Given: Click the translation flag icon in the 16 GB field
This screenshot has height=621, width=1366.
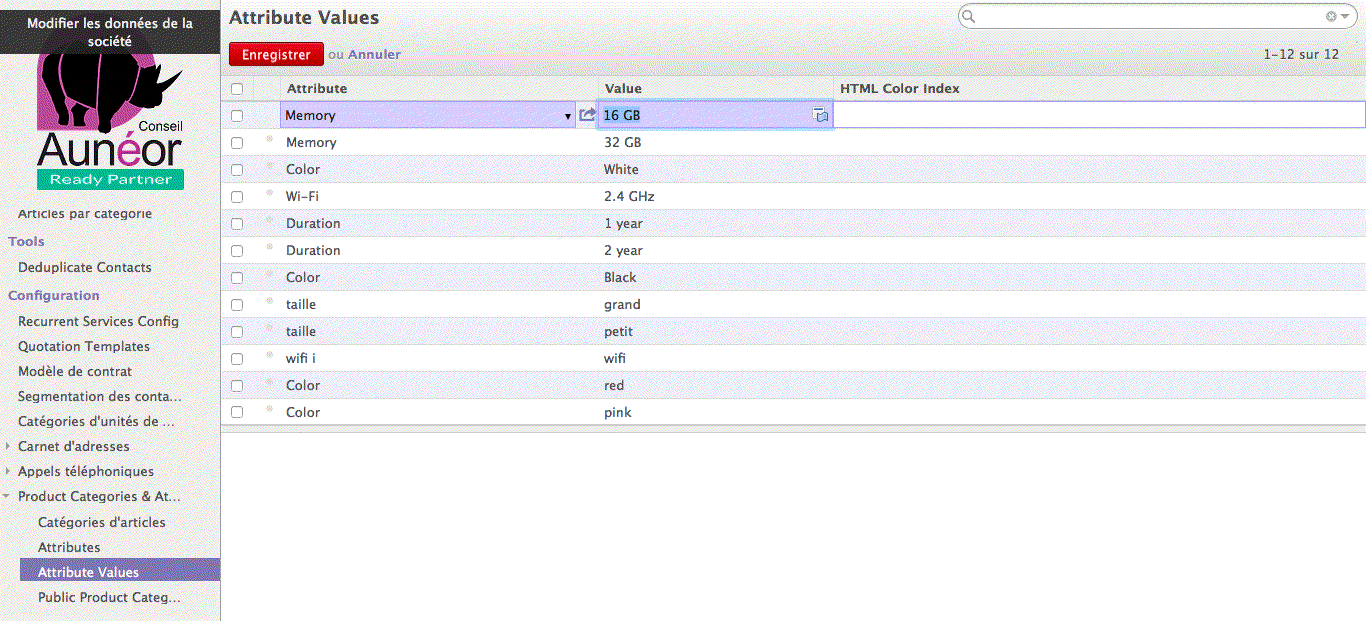Looking at the screenshot, I should [821, 115].
